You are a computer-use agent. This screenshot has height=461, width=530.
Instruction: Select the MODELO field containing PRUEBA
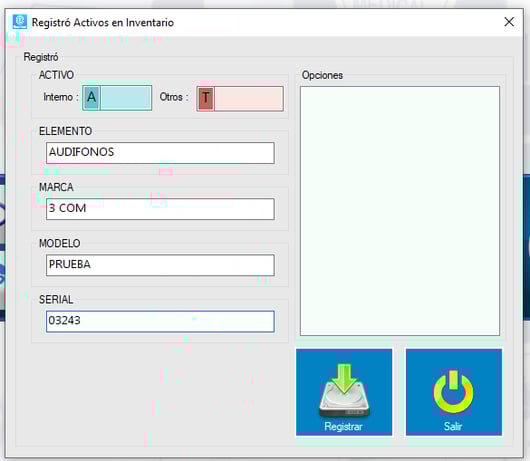(x=160, y=265)
